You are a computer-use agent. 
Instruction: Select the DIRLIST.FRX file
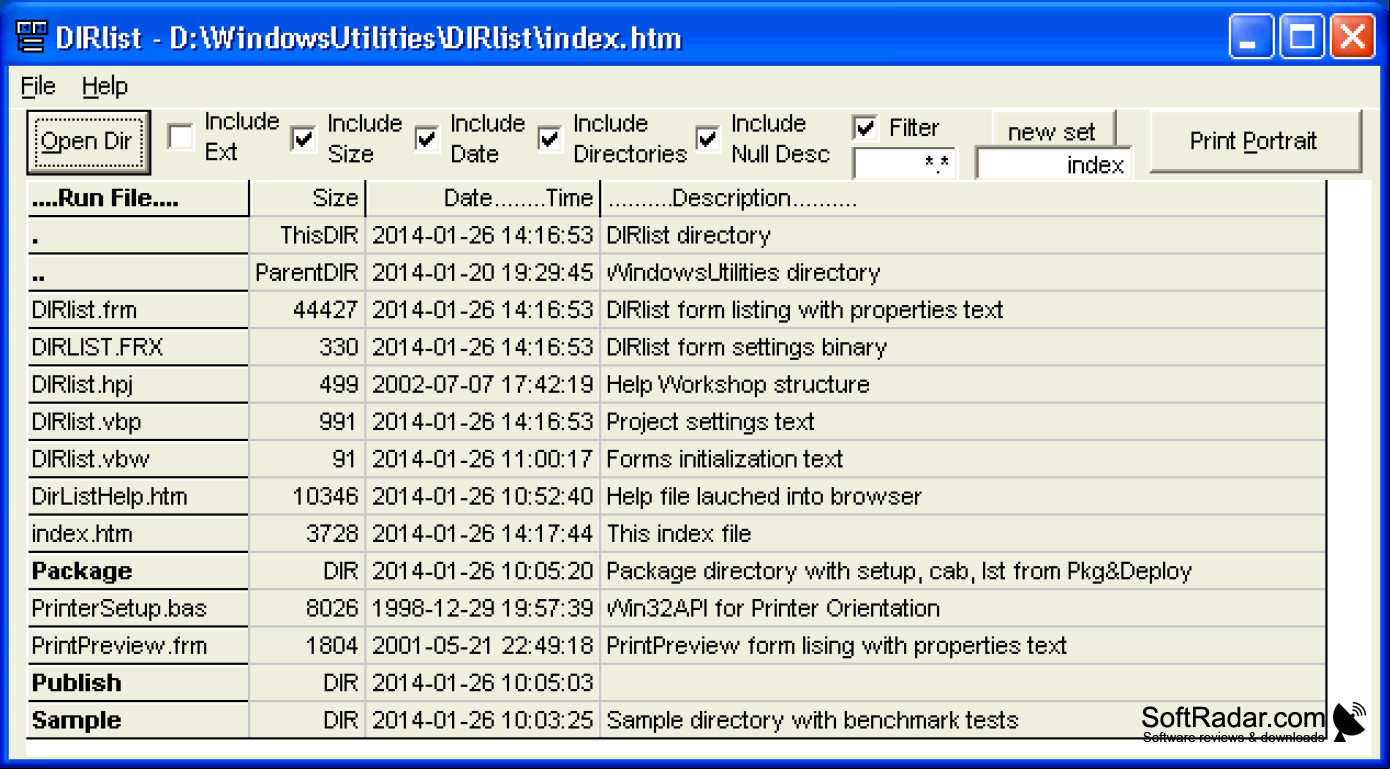138,347
